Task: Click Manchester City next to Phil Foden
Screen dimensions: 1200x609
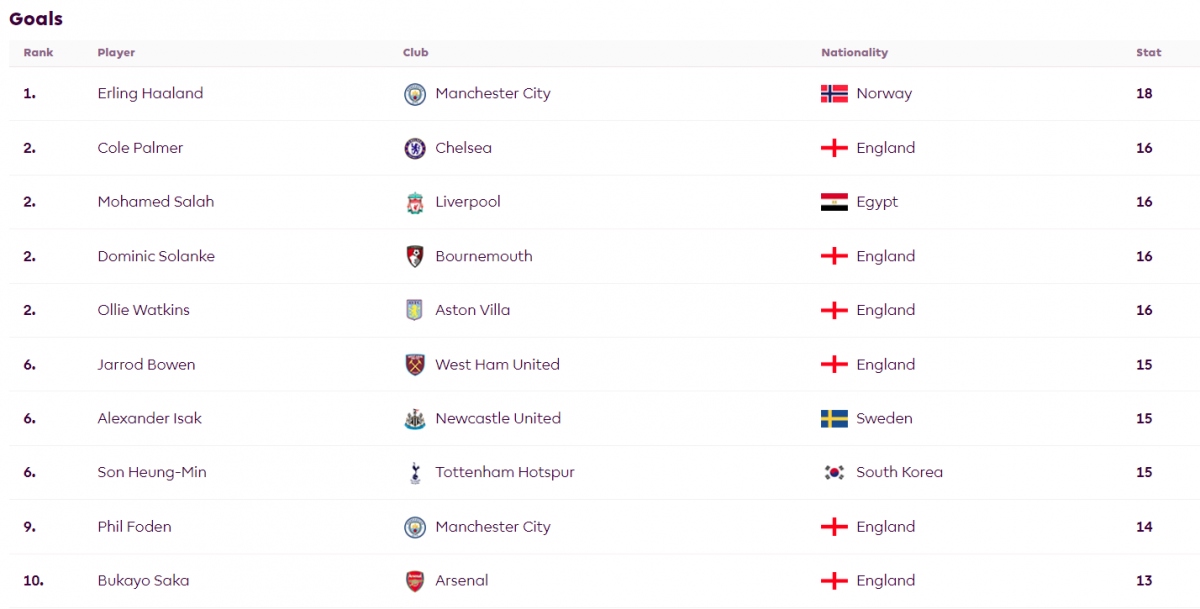Action: pyautogui.click(x=493, y=527)
